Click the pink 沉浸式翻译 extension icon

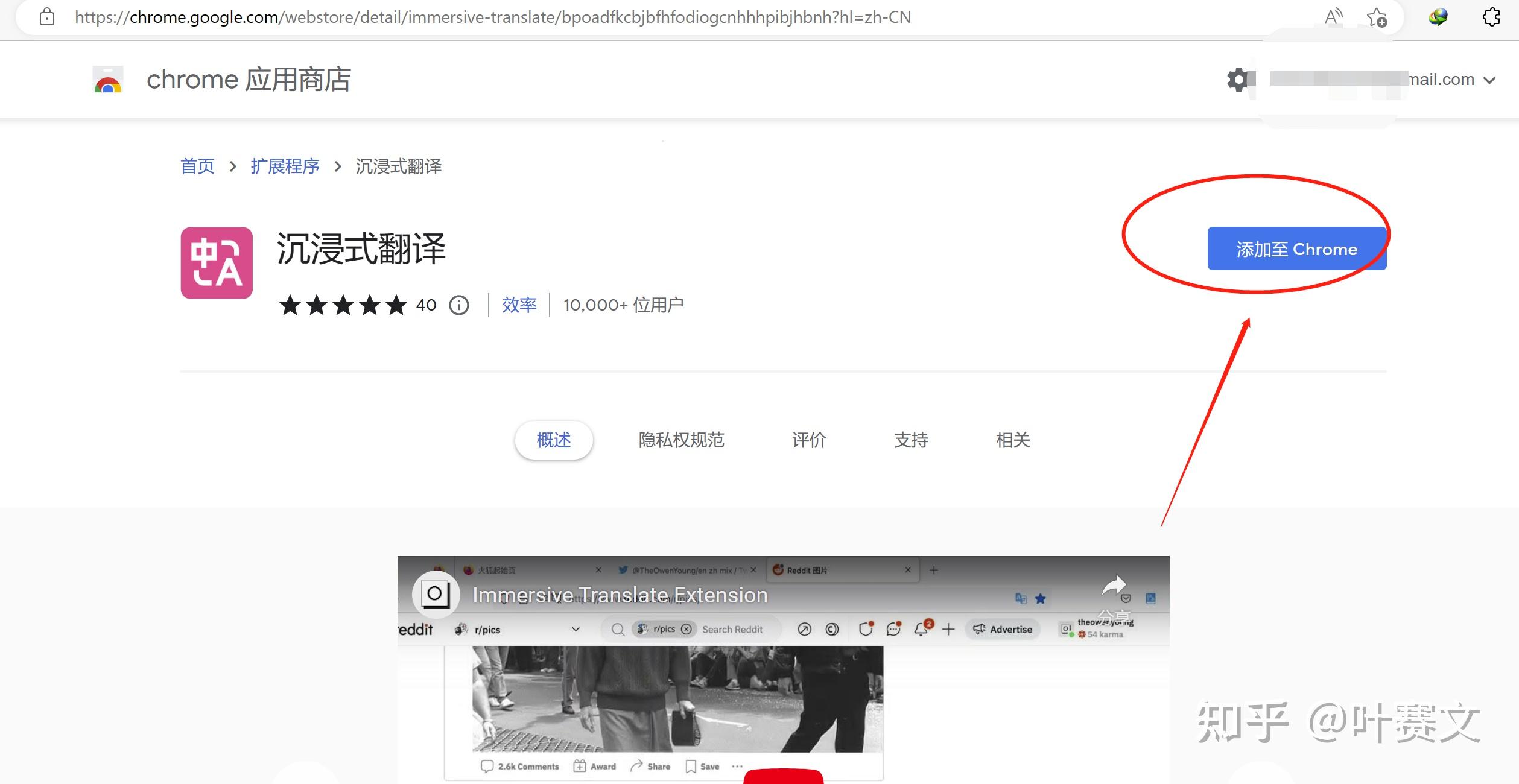[216, 263]
